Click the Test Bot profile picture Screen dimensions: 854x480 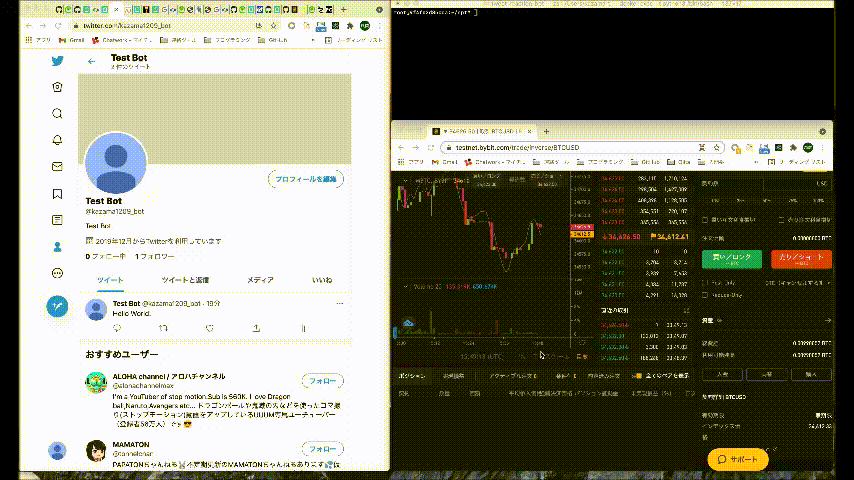point(115,162)
